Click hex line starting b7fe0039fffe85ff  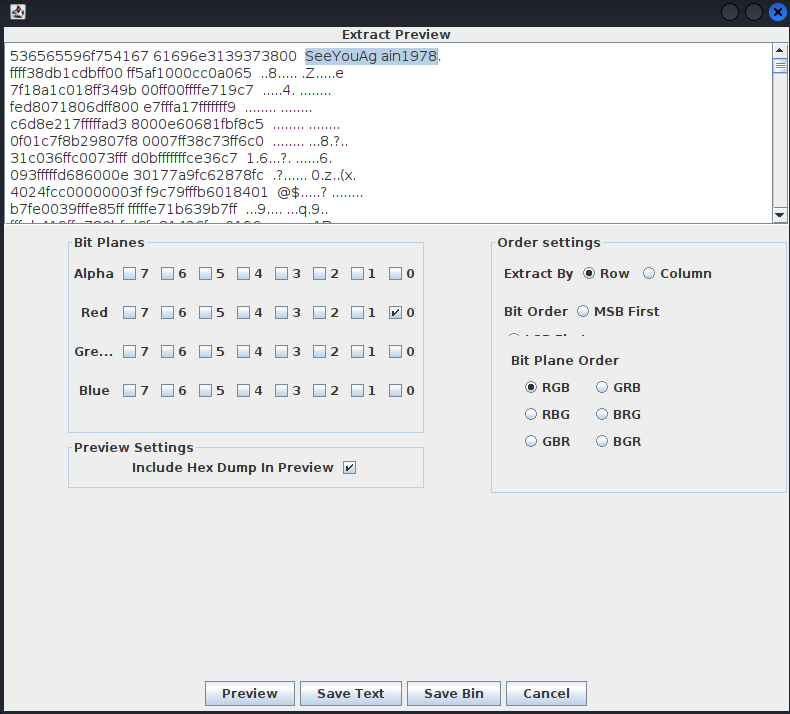pyautogui.click(x=169, y=209)
